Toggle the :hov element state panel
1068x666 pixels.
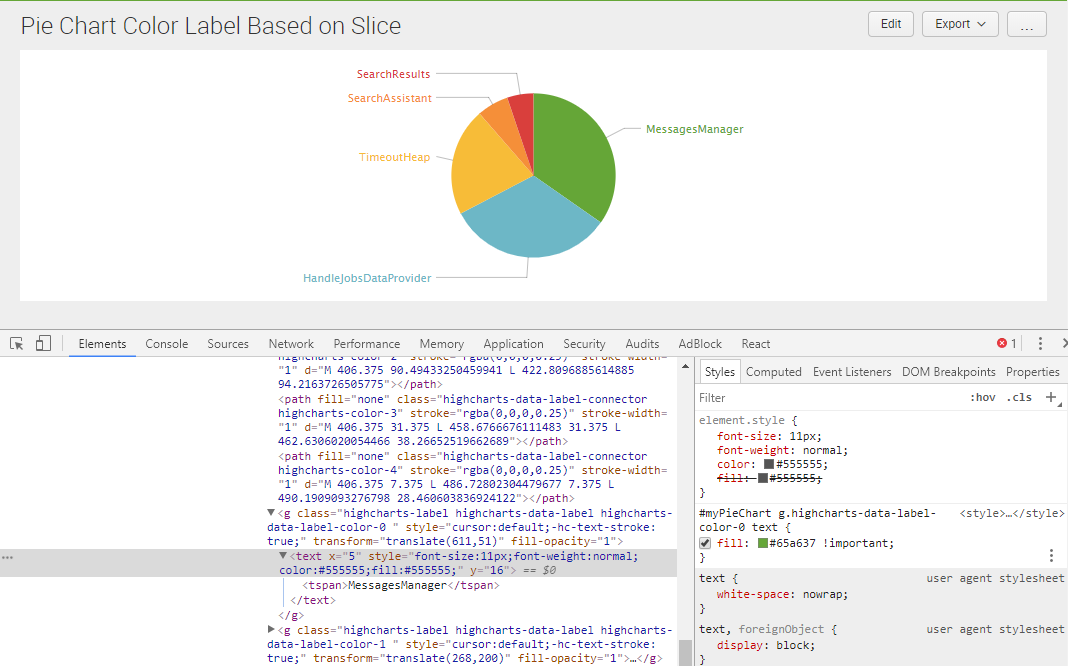tap(983, 398)
